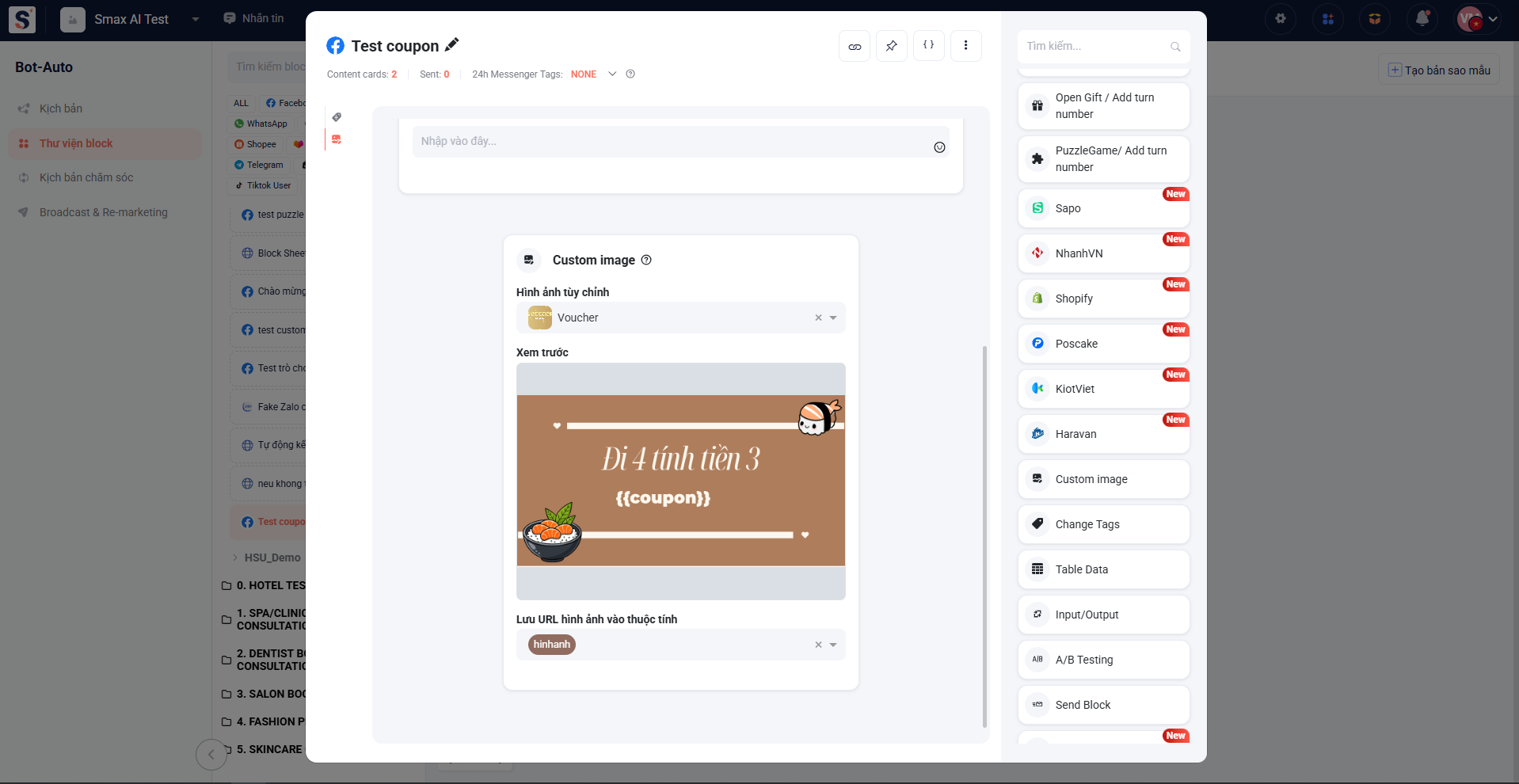Screen dimensions: 1519x784
Task: Expand the hinhanh attribute dropdown
Action: (x=833, y=645)
